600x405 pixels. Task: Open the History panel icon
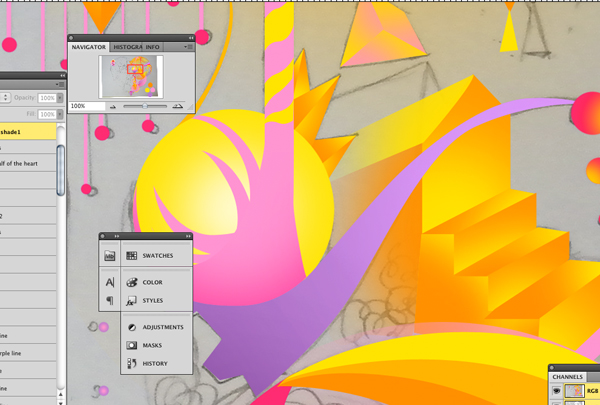click(132, 363)
